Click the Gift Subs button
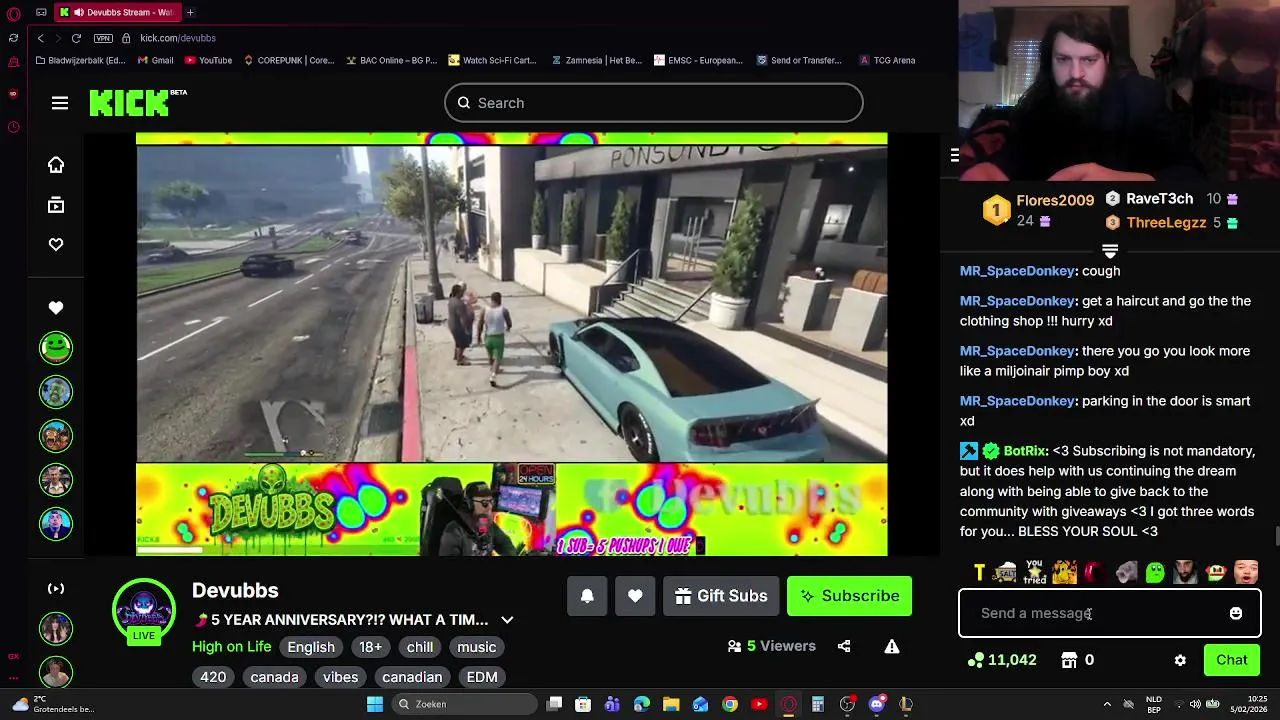 coord(721,596)
